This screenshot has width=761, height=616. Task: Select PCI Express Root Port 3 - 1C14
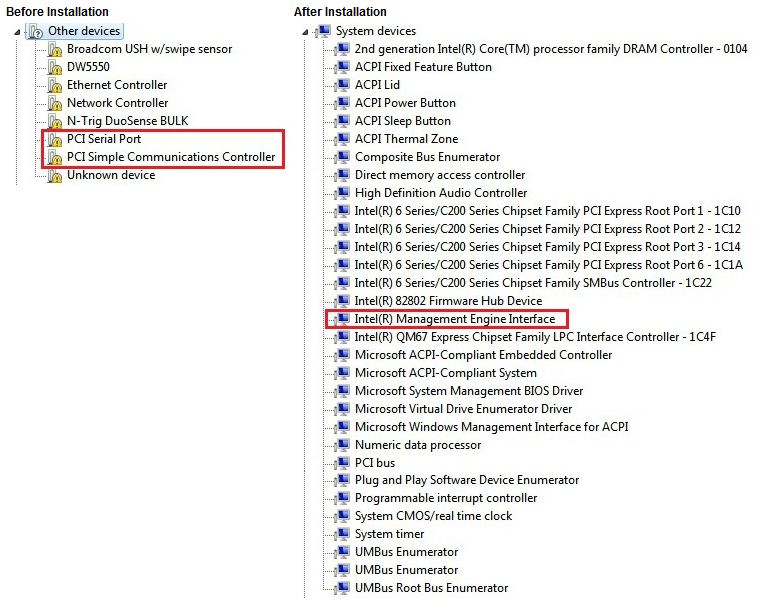547,247
